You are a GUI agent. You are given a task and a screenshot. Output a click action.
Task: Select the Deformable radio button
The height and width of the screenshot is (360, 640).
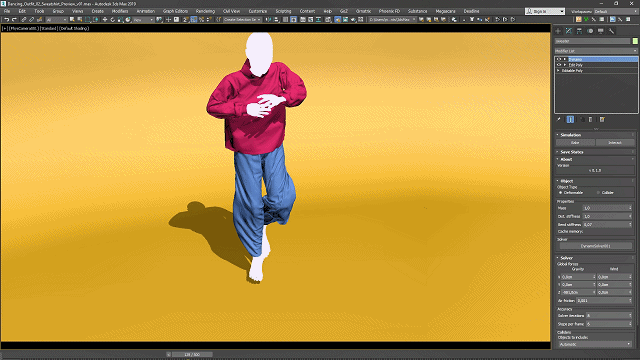[x=560, y=193]
